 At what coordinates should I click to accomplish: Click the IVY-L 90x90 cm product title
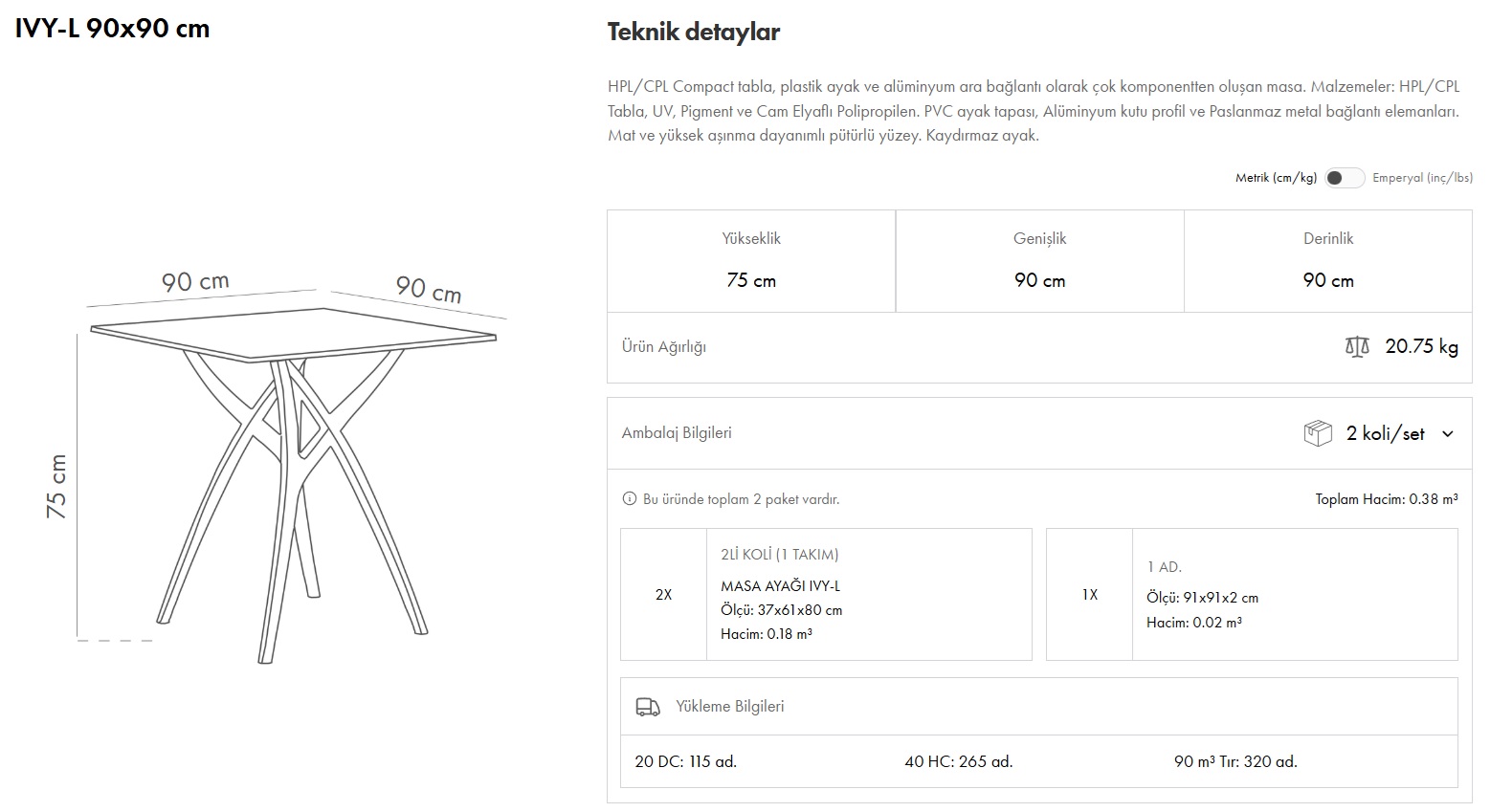(x=112, y=29)
